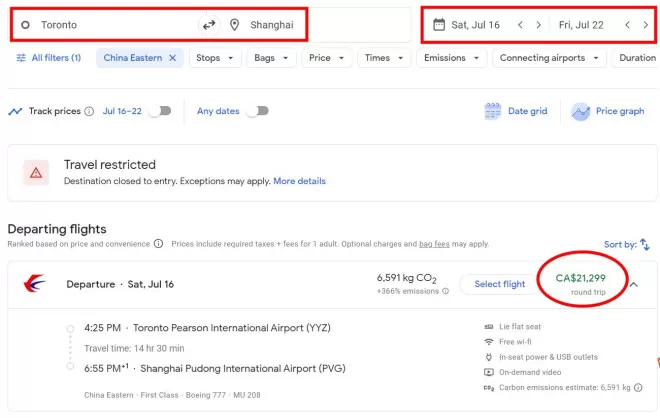Click Travel time: 14 hr 30 min

coord(134,348)
